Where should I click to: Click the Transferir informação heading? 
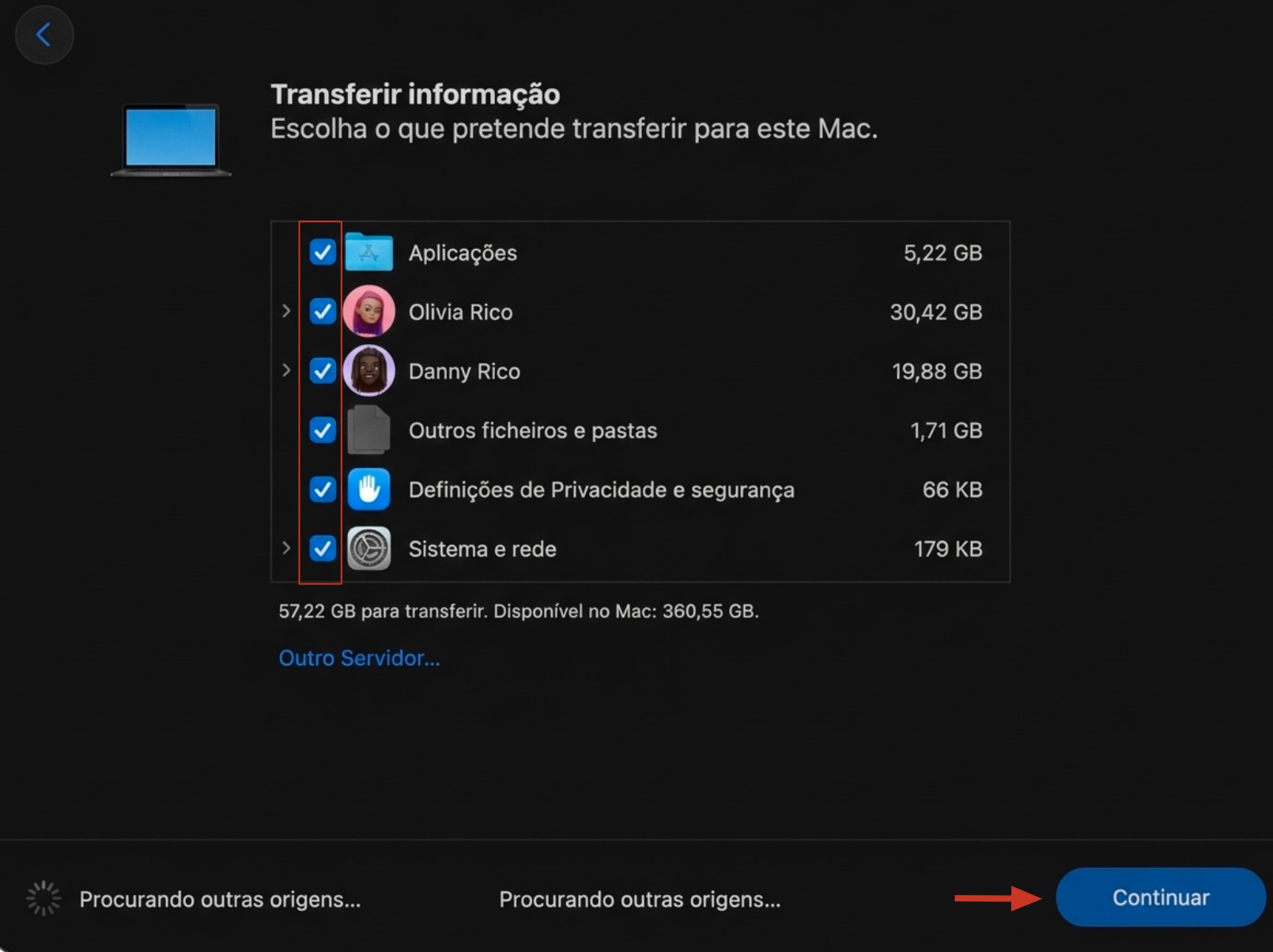tap(415, 93)
